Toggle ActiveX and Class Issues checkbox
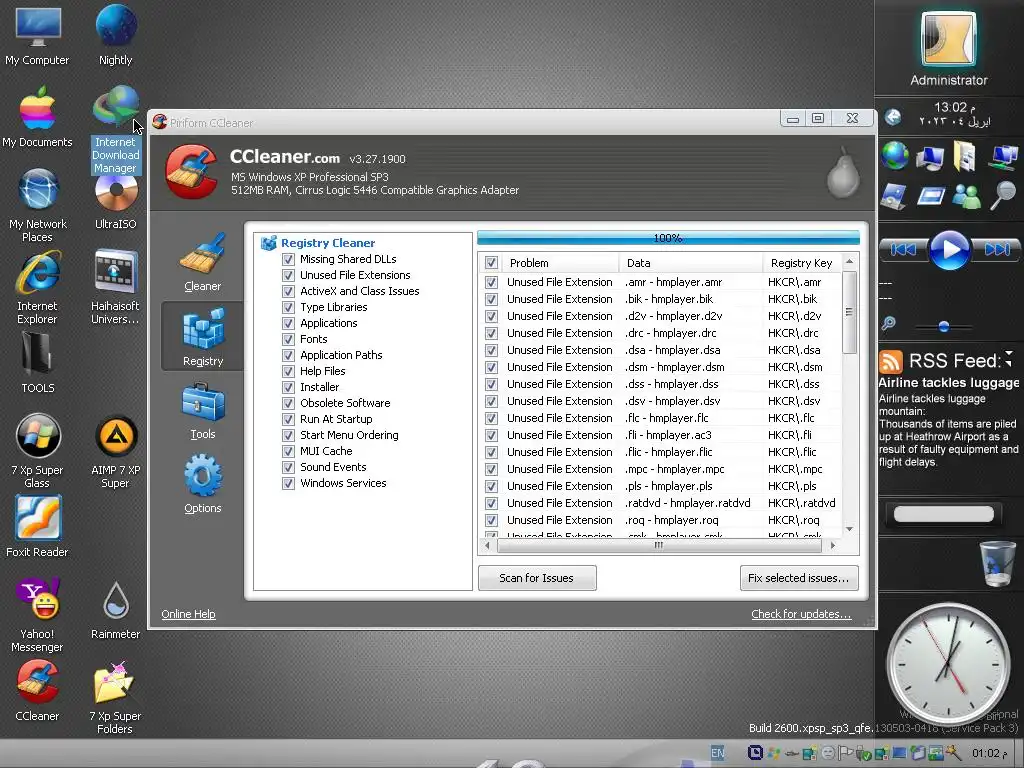The width and height of the screenshot is (1024, 768). click(288, 291)
